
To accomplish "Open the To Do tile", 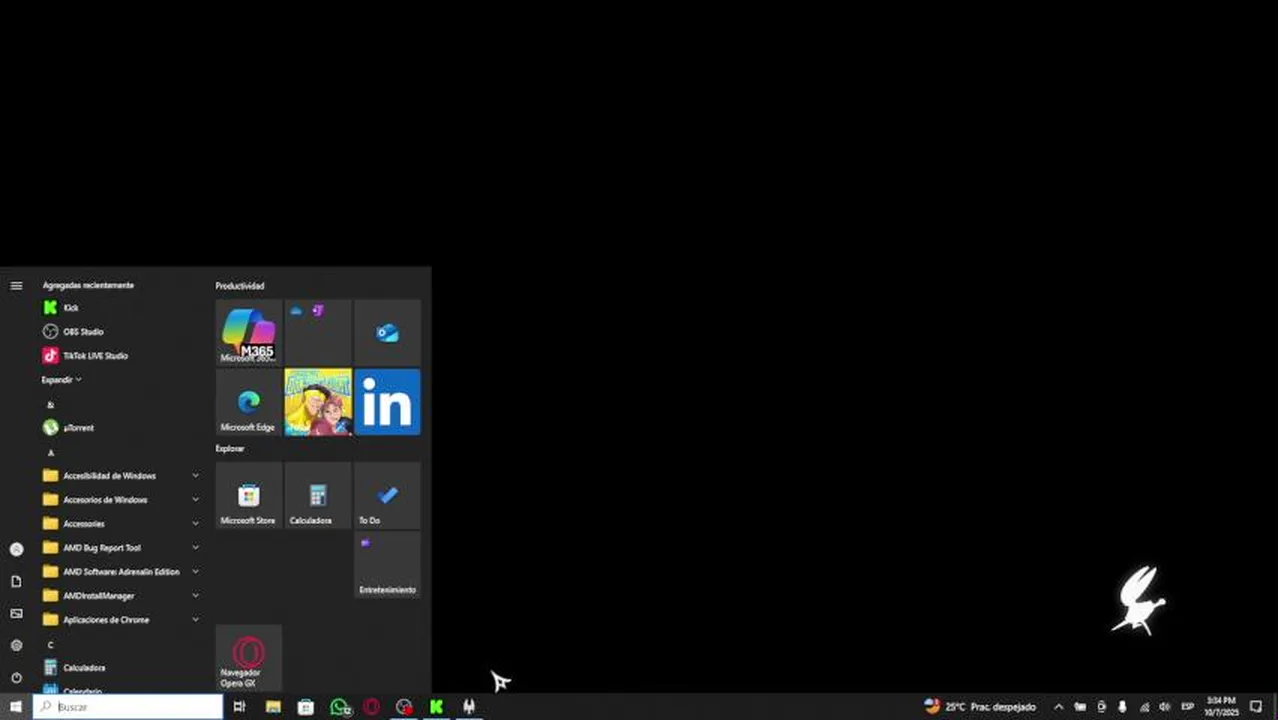I will pyautogui.click(x=387, y=495).
